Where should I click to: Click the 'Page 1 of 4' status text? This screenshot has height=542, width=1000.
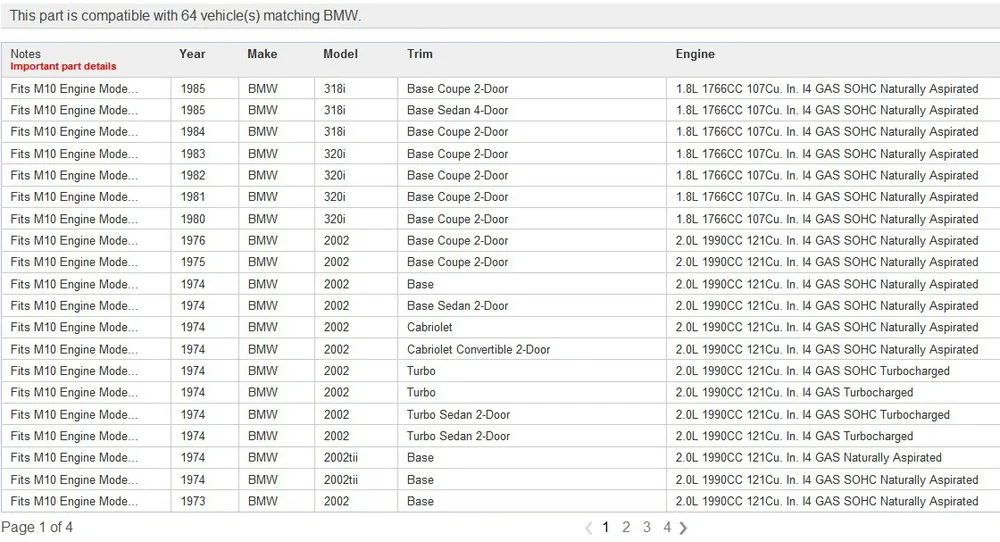point(37,527)
